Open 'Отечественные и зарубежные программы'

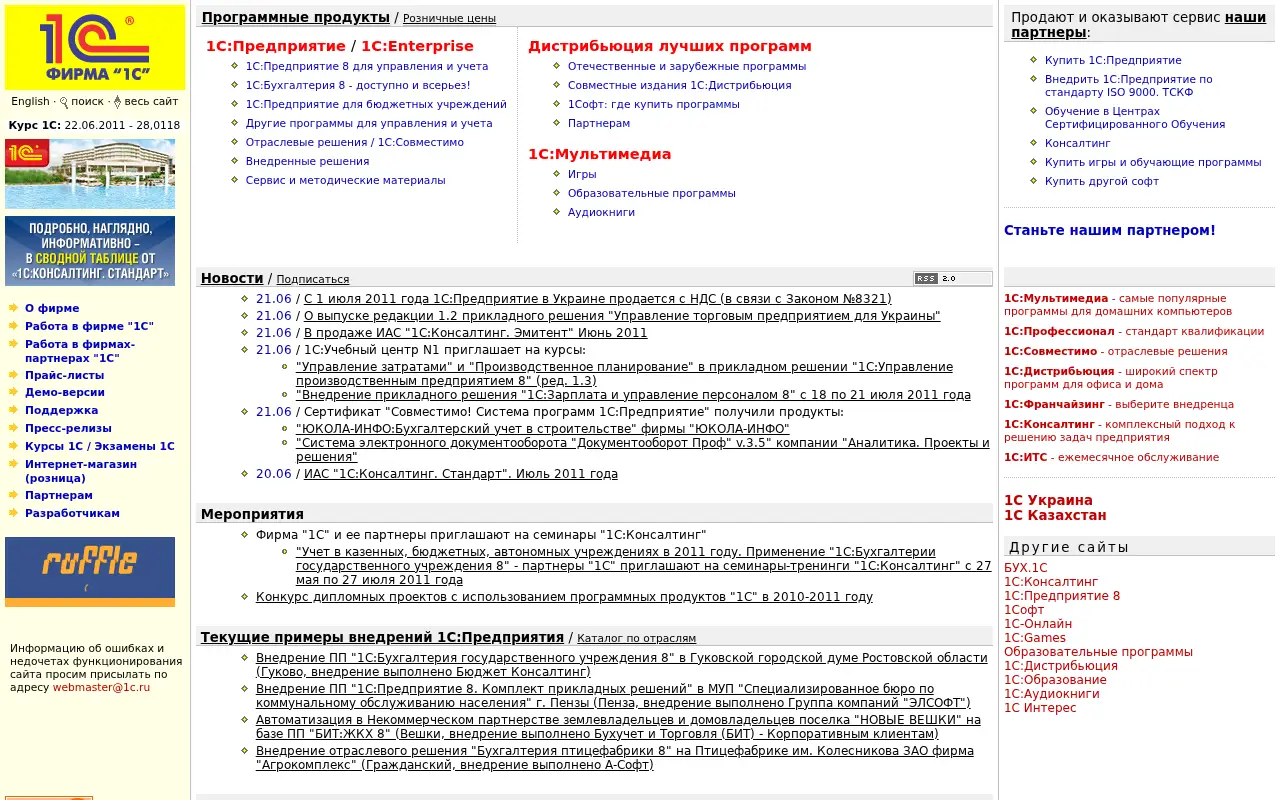pyautogui.click(x=687, y=66)
